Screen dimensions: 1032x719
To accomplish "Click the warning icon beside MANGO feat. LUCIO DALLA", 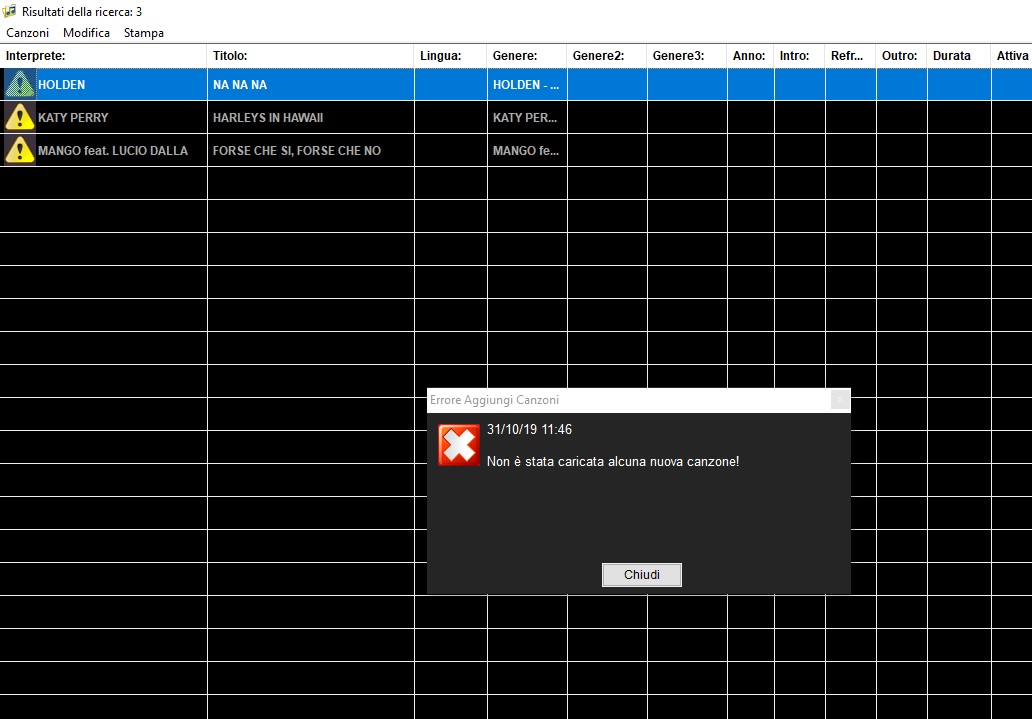I will coord(19,151).
